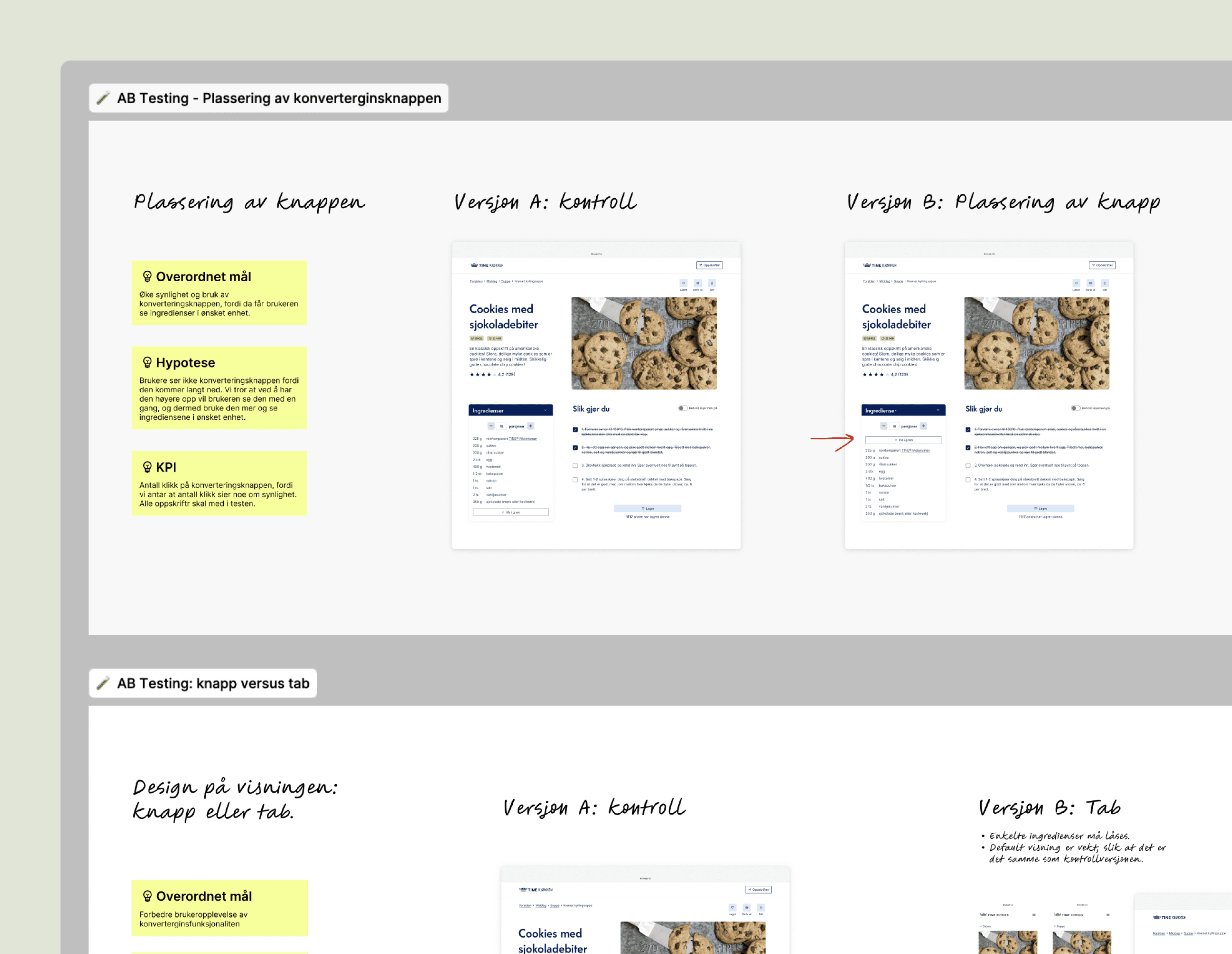This screenshot has width=1232, height=954.
Task: Click Del icon in knapp-versus-tab Version A
Action: coord(761,908)
